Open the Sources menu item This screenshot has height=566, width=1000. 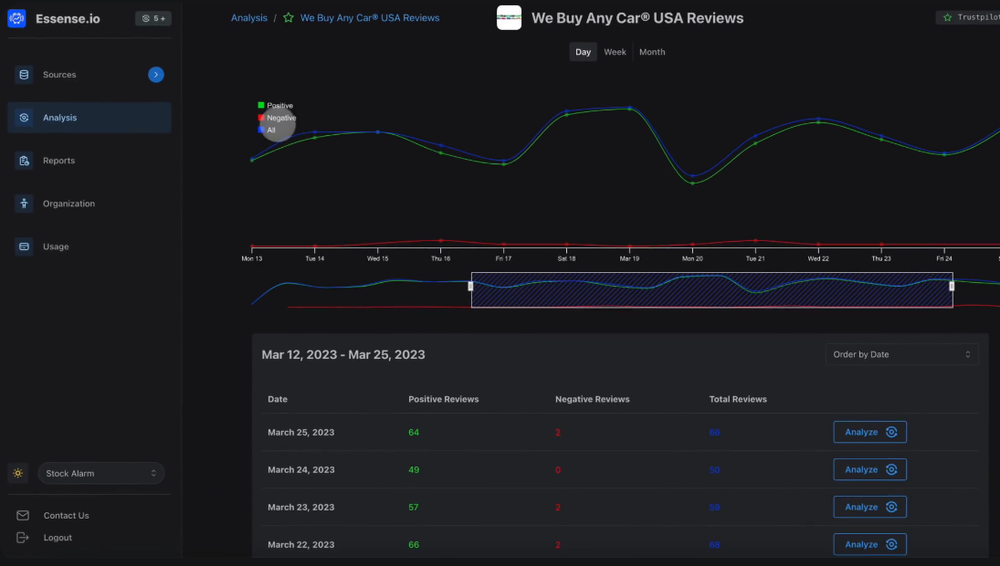click(89, 75)
